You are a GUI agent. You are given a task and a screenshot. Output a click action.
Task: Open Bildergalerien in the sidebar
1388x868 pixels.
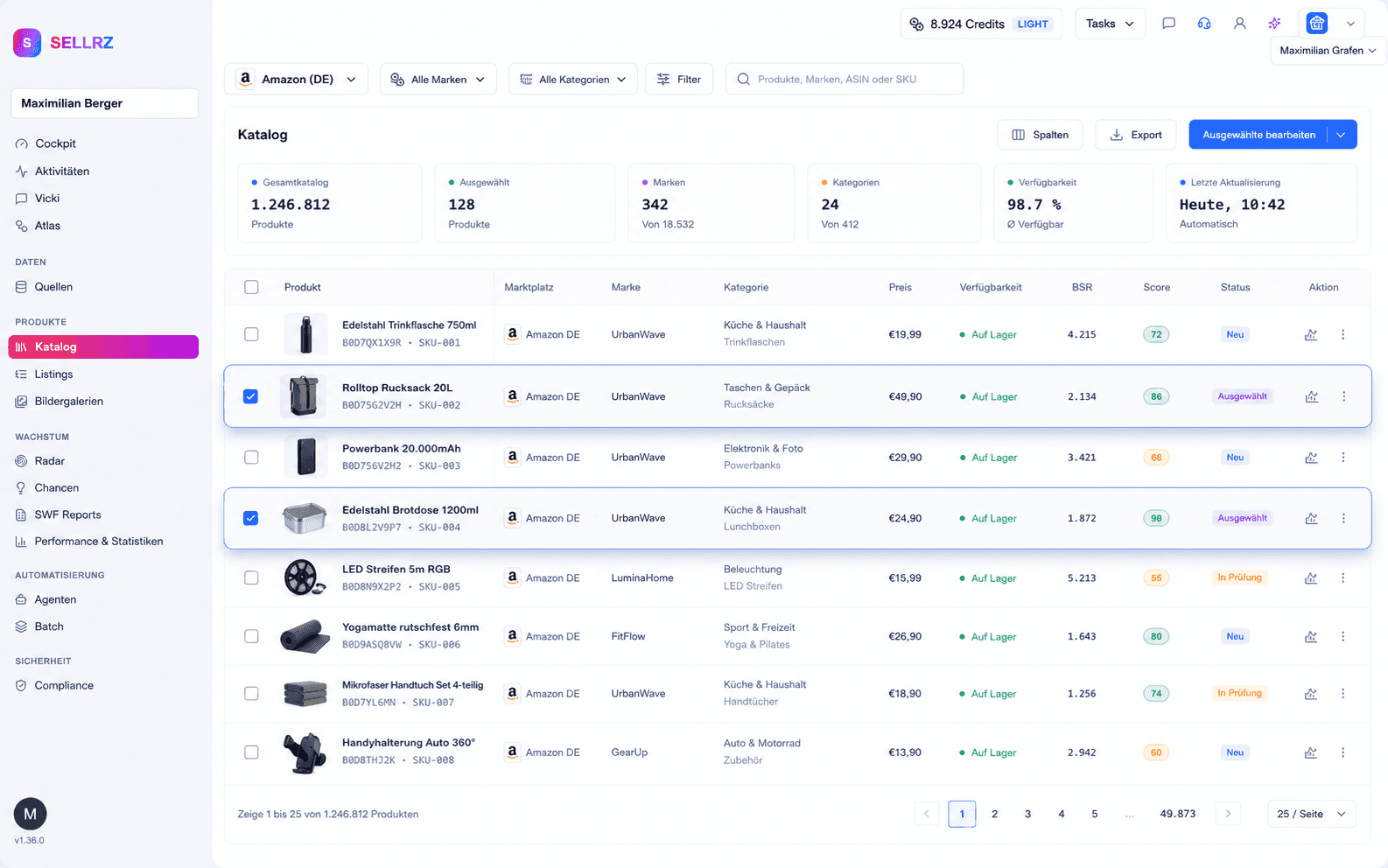(x=68, y=402)
